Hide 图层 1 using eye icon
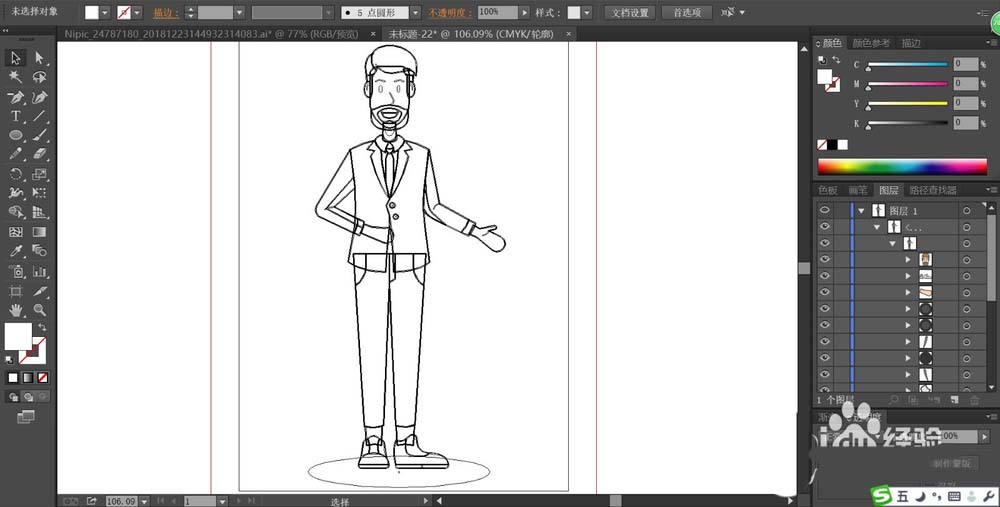 [x=825, y=210]
